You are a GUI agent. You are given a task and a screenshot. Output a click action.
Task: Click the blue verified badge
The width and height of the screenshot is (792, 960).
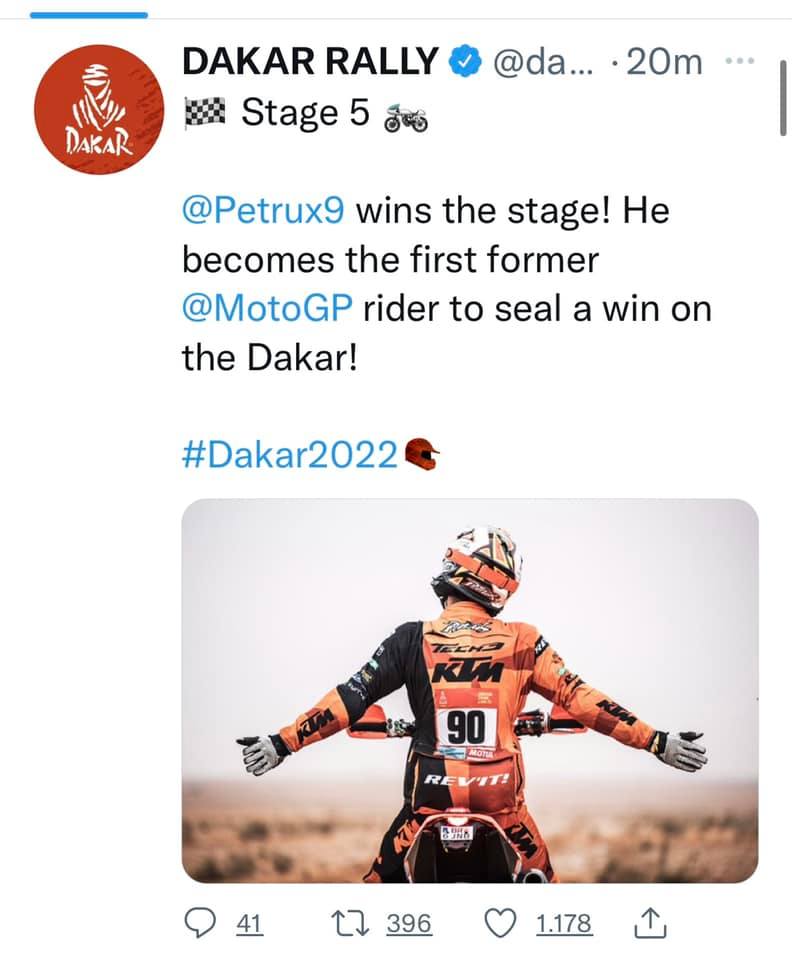pyautogui.click(x=463, y=64)
